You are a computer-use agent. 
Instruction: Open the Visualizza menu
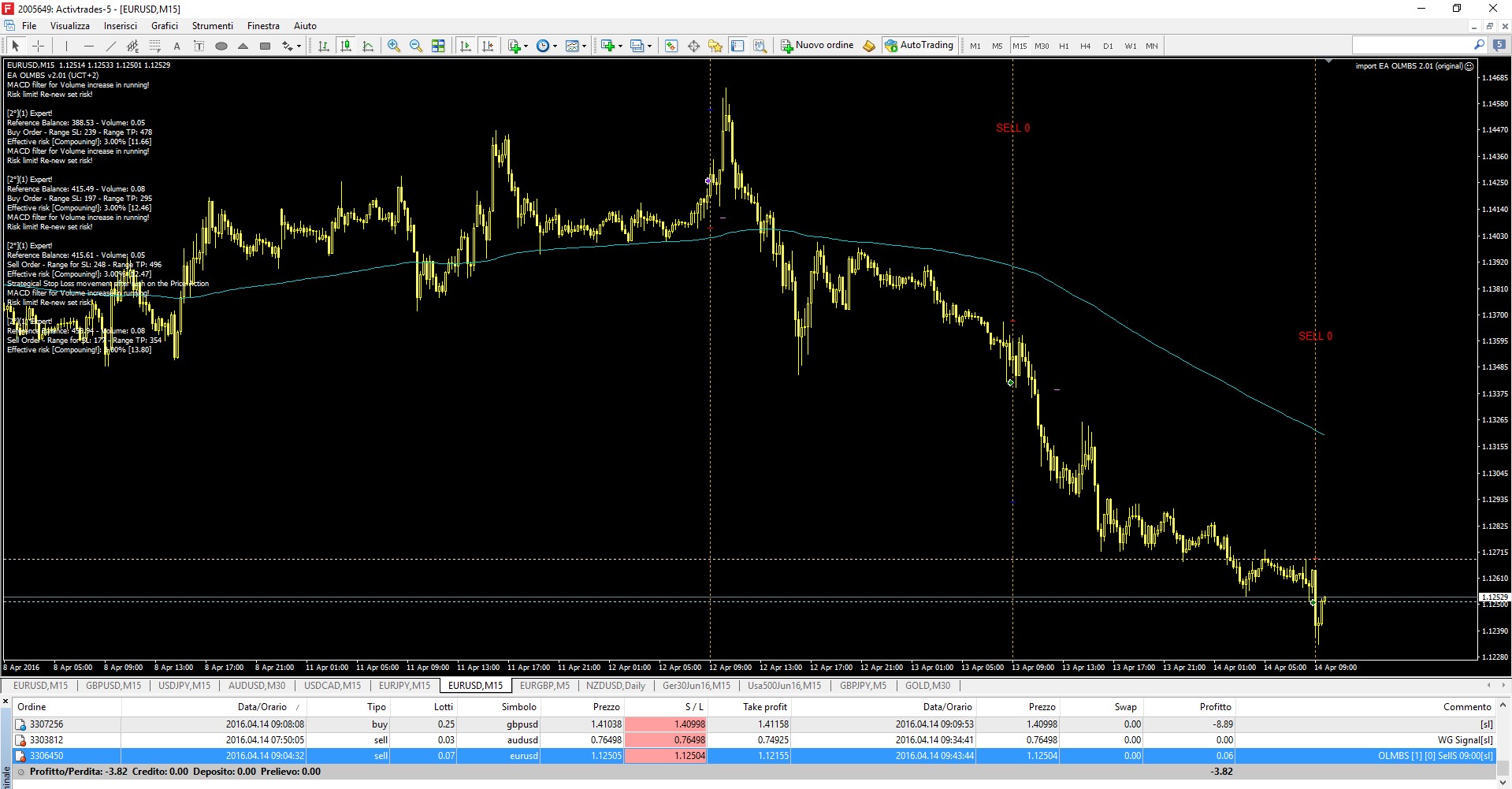click(x=70, y=26)
